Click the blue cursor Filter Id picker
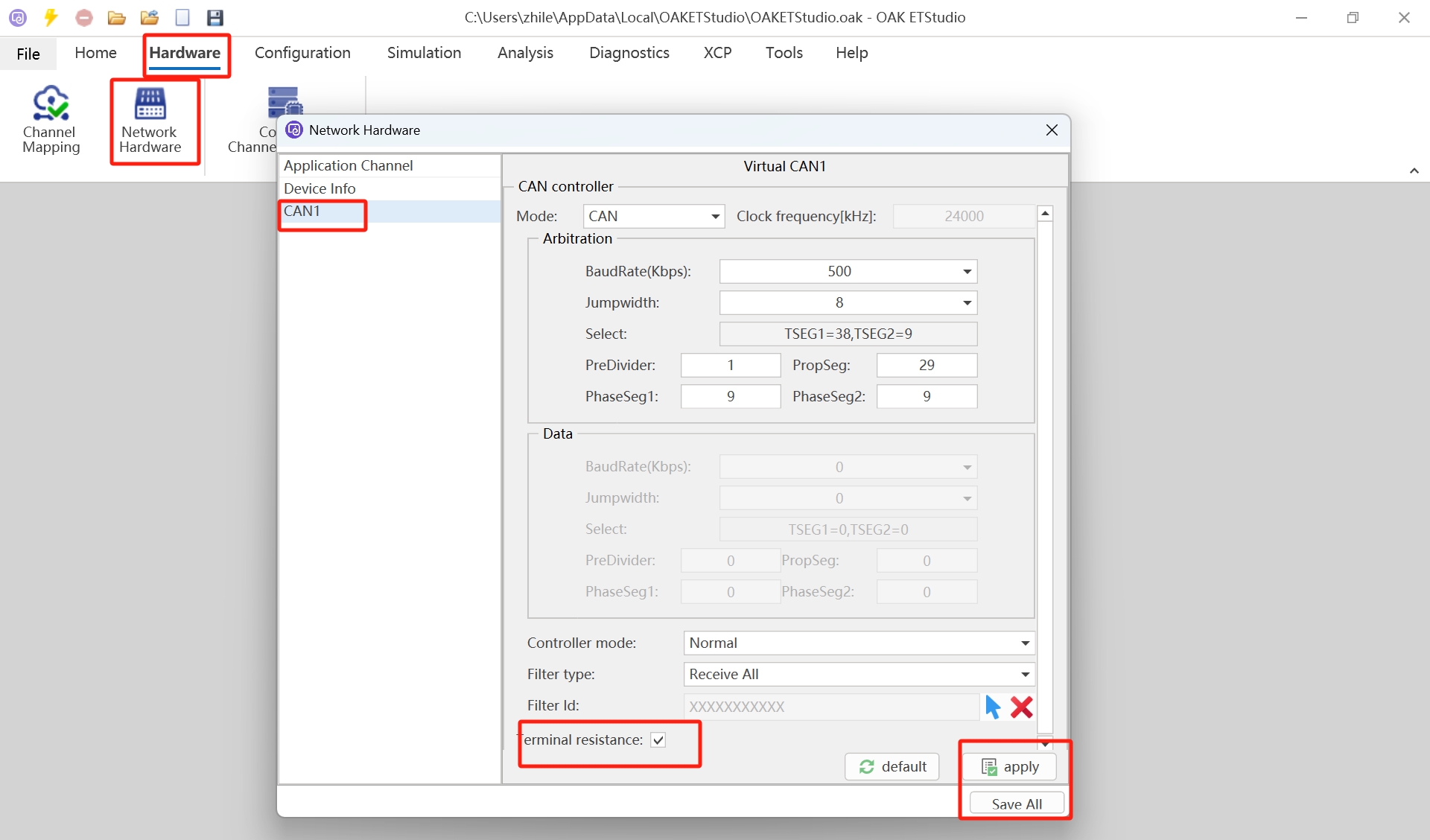This screenshot has height=840, width=1430. [993, 706]
